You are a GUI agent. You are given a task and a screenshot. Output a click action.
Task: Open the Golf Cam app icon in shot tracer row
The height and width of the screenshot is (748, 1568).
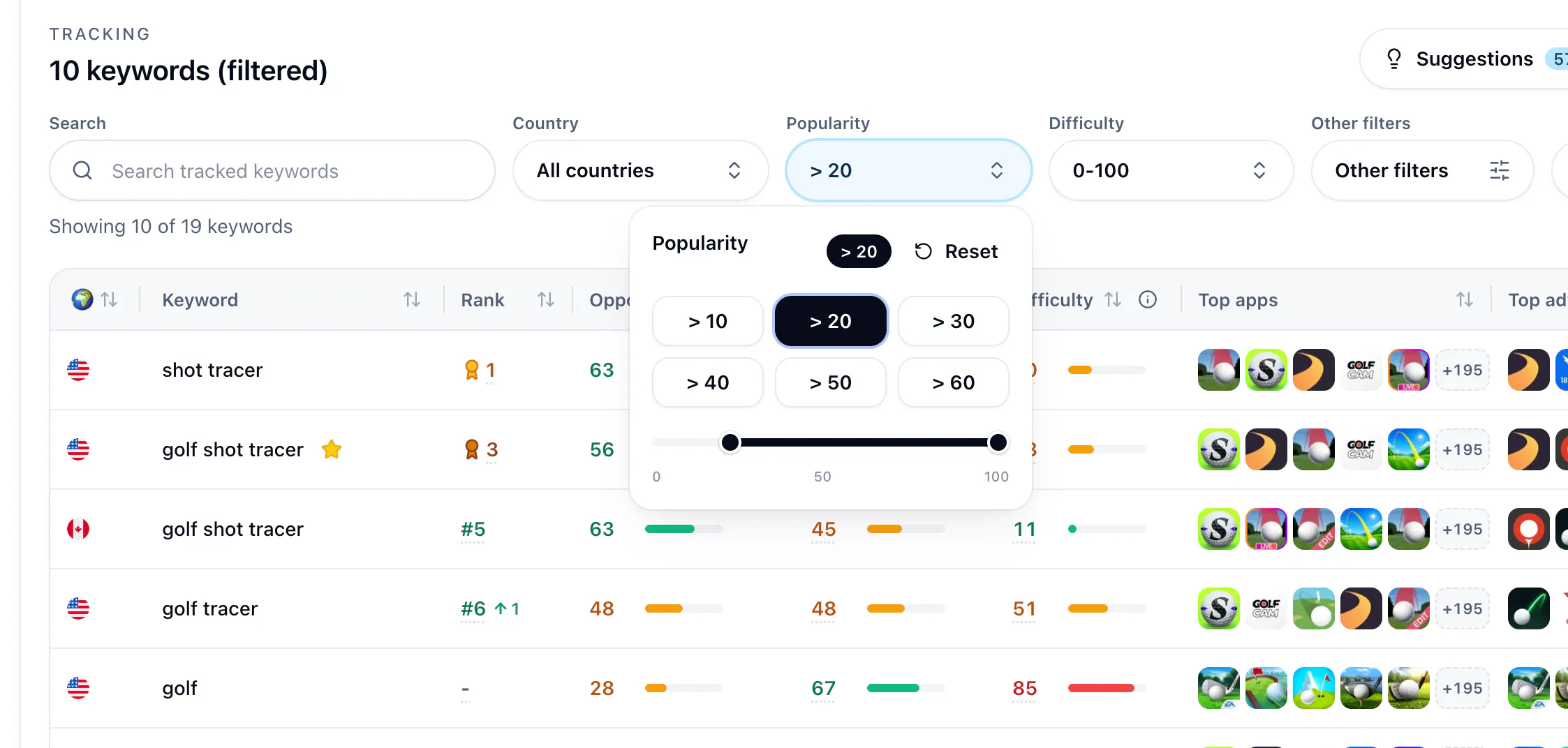coord(1361,370)
